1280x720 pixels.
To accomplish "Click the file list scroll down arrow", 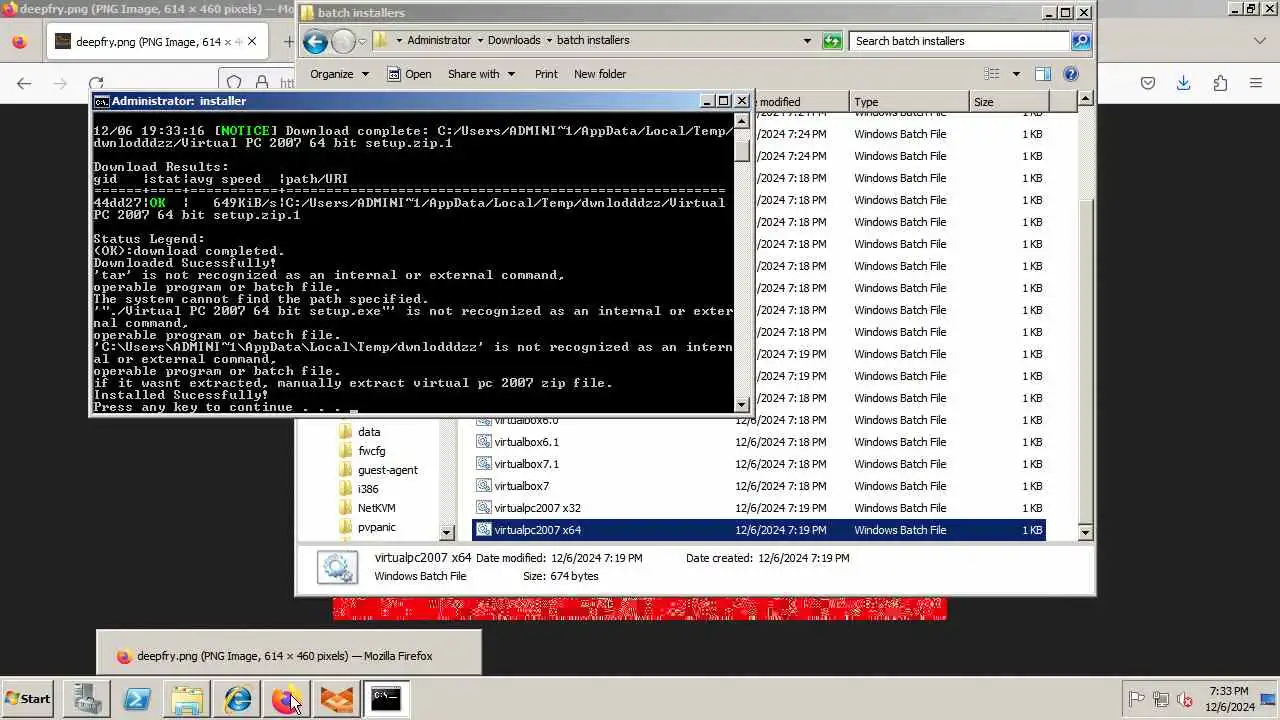I will [x=1086, y=532].
